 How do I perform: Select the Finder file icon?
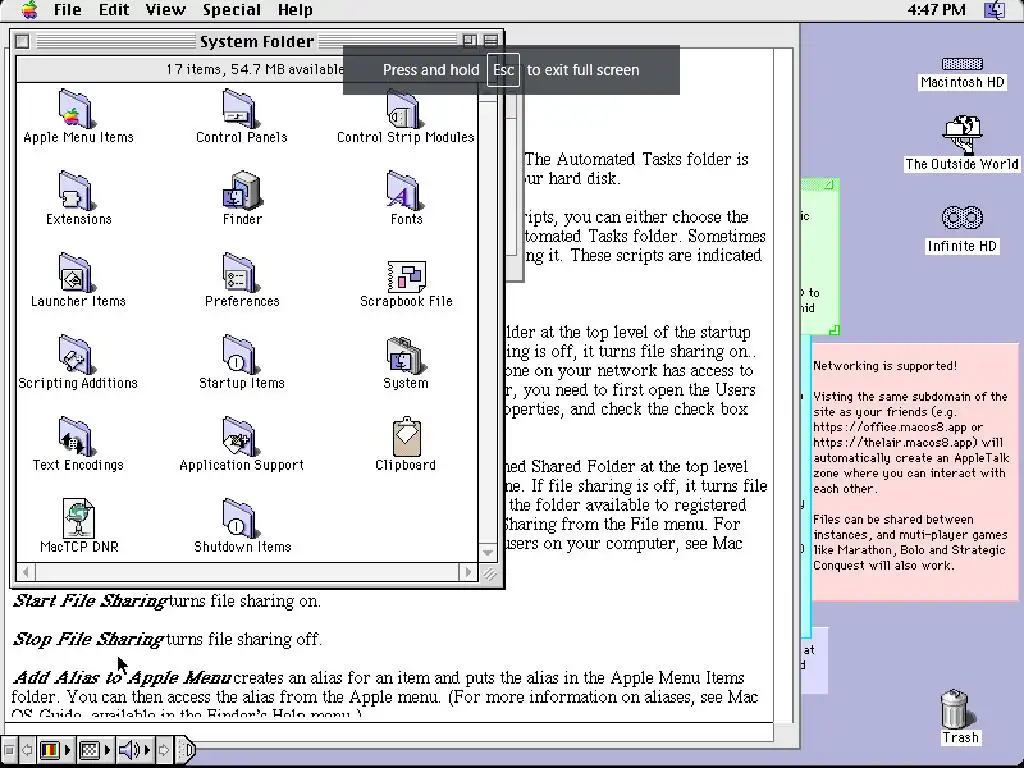tap(242, 191)
